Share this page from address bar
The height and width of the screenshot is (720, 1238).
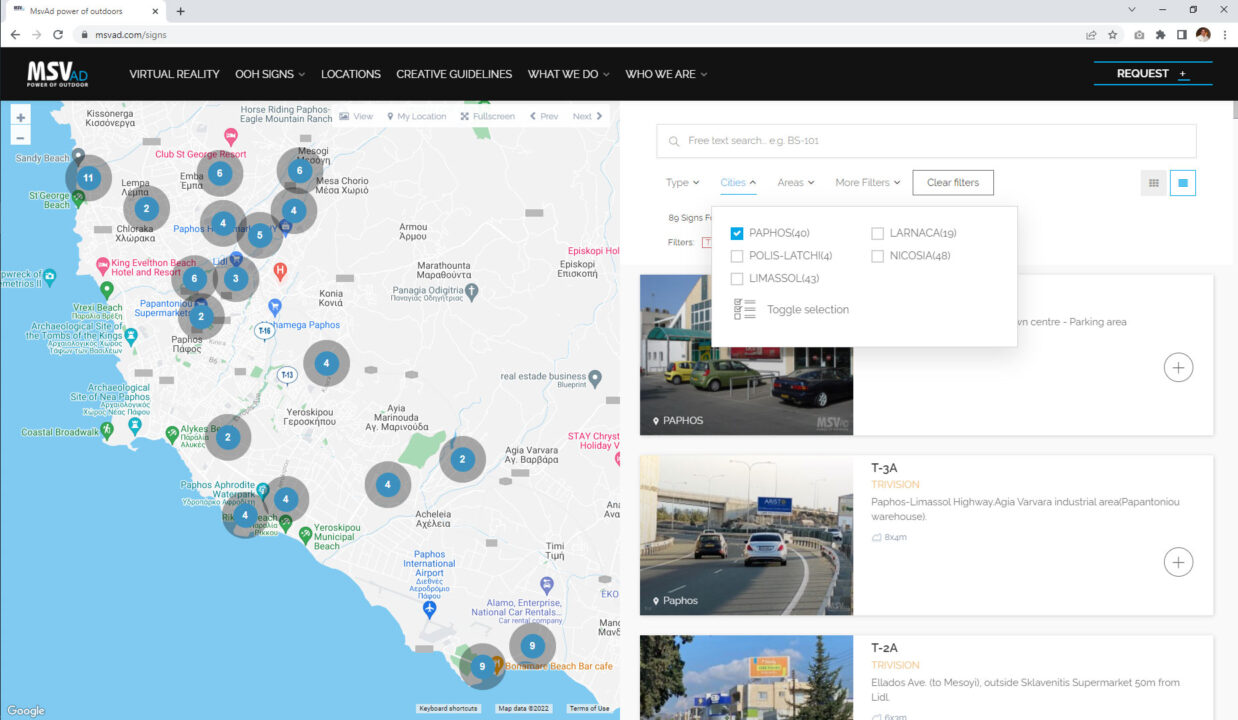1091,34
